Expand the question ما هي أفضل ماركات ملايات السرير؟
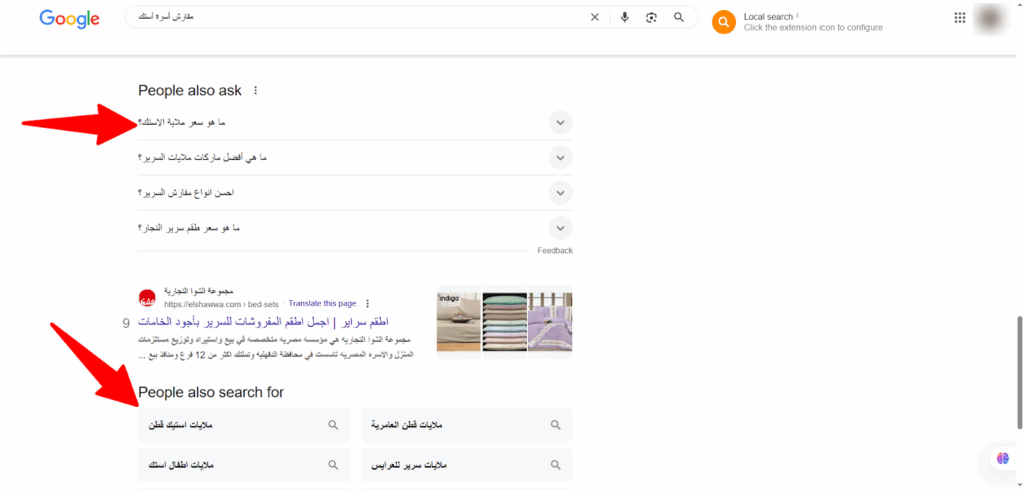 click(561, 158)
